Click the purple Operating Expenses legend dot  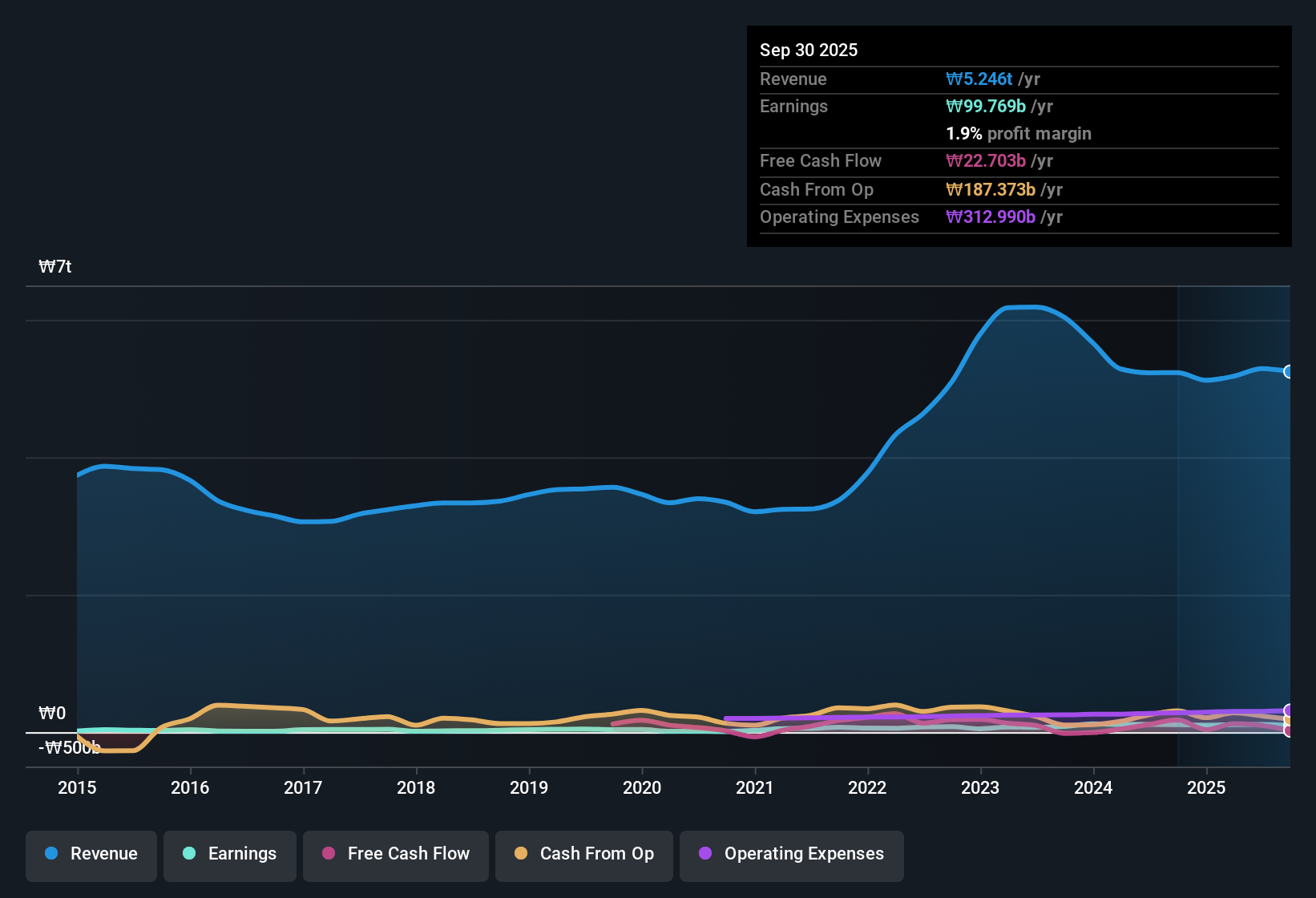[705, 854]
